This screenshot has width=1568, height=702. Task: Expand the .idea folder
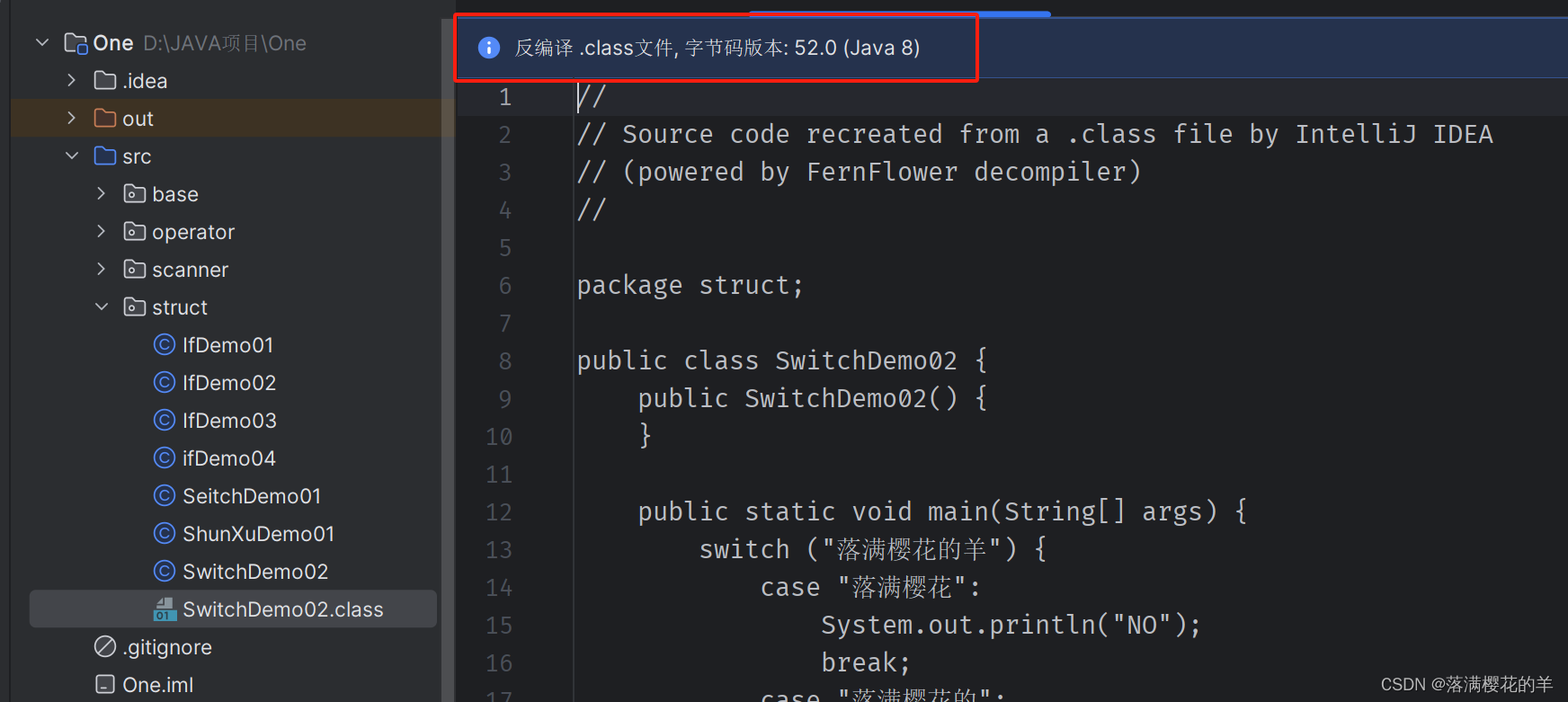72,80
